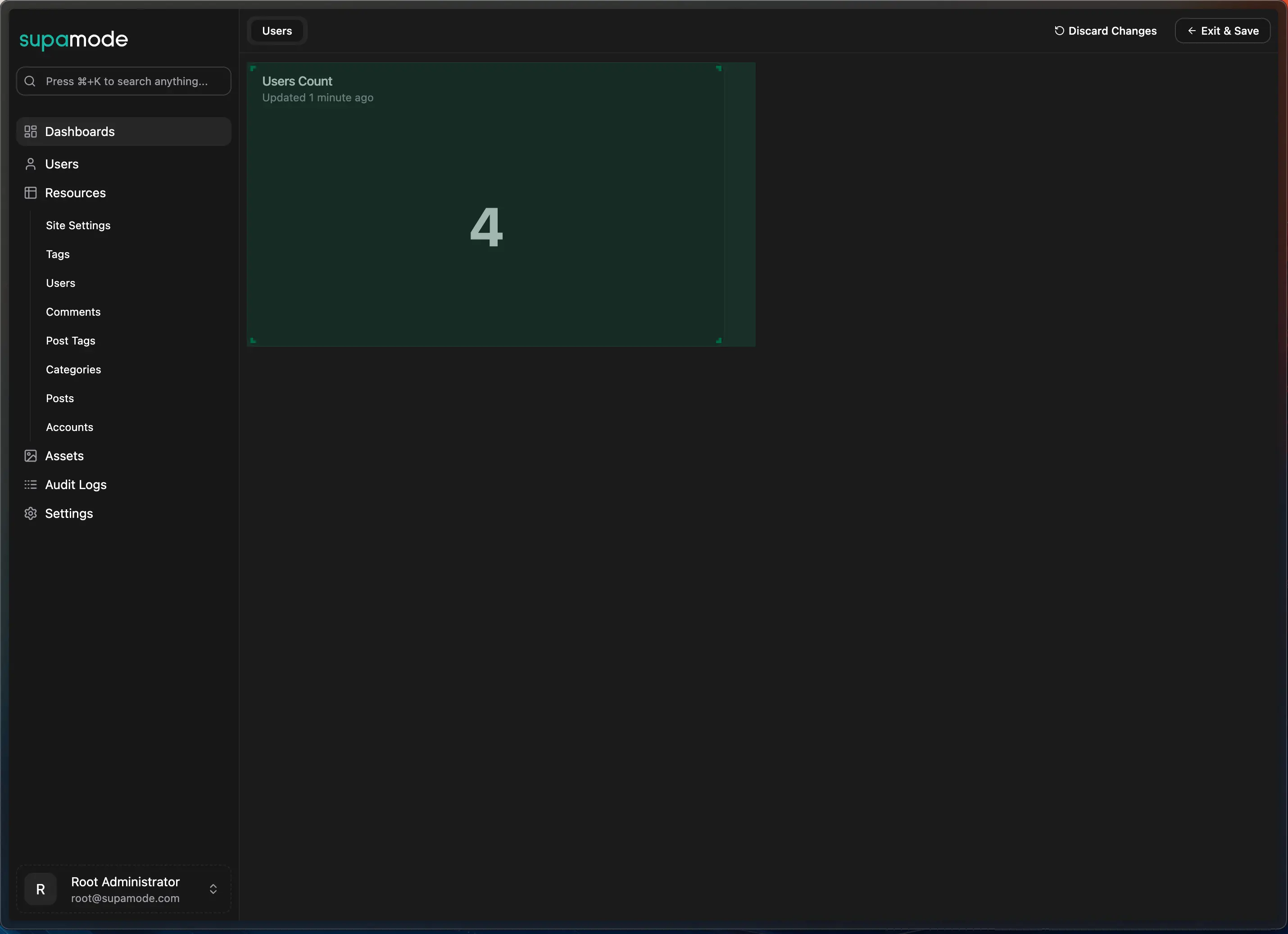Viewport: 1288px width, 934px height.
Task: Select the Comments resource
Action: tap(73, 312)
